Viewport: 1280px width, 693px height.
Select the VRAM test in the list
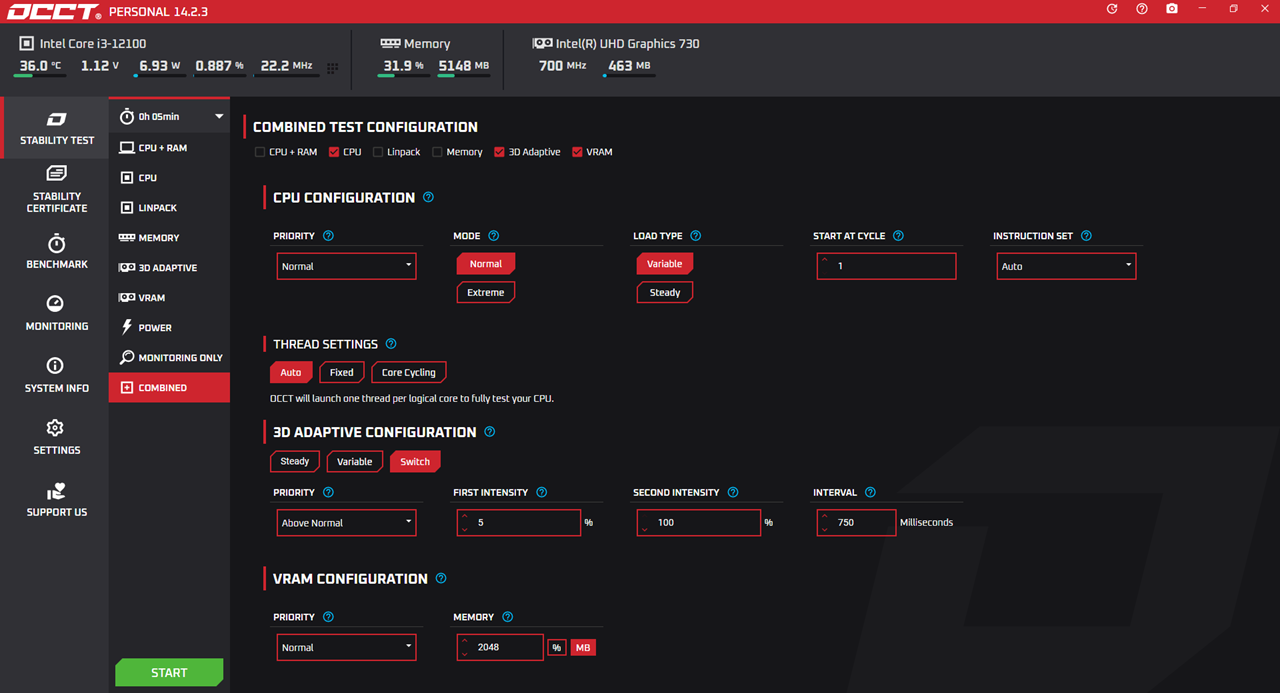[x=169, y=298]
